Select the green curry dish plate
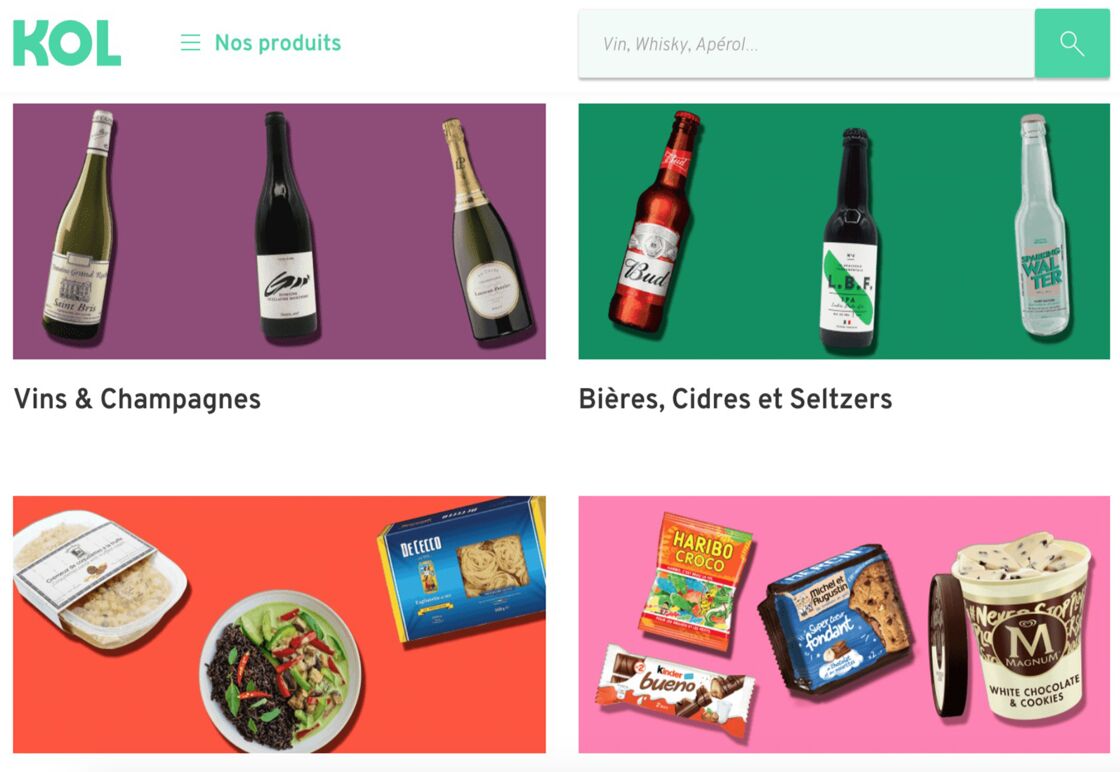The height and width of the screenshot is (772, 1120). coord(280,670)
